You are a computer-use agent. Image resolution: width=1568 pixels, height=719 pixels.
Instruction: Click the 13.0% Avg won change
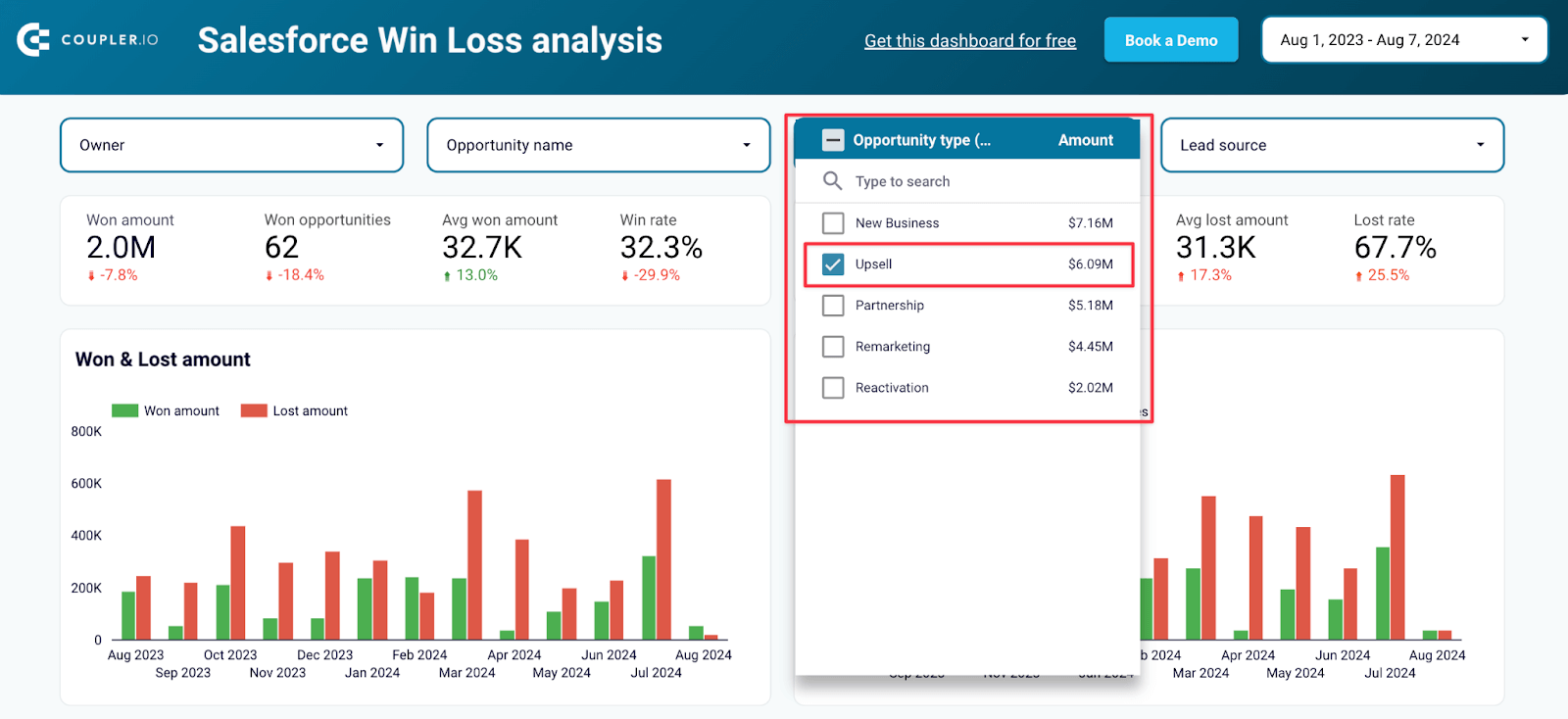471,275
